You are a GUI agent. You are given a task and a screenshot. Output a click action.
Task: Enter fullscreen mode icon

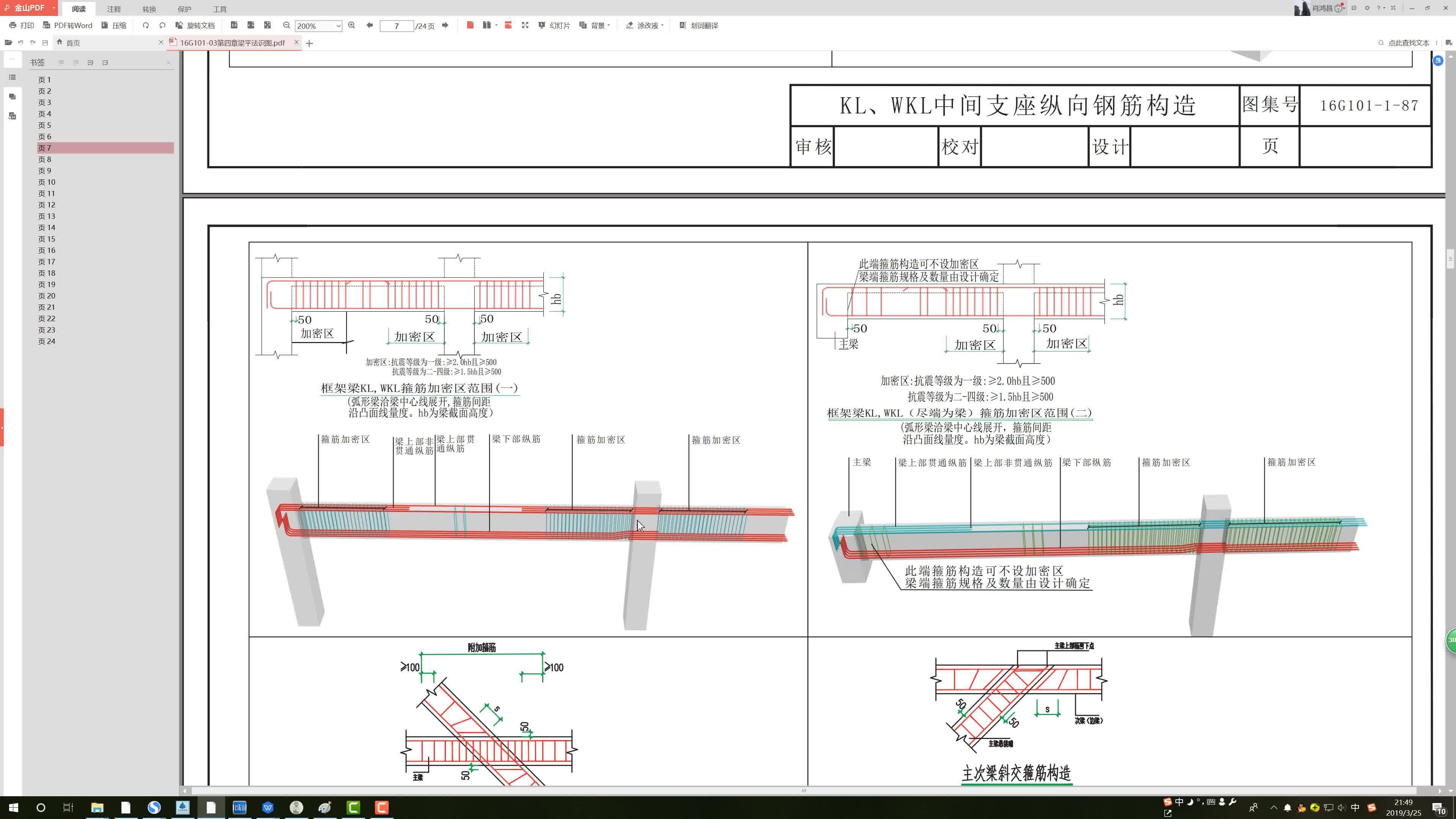click(525, 25)
